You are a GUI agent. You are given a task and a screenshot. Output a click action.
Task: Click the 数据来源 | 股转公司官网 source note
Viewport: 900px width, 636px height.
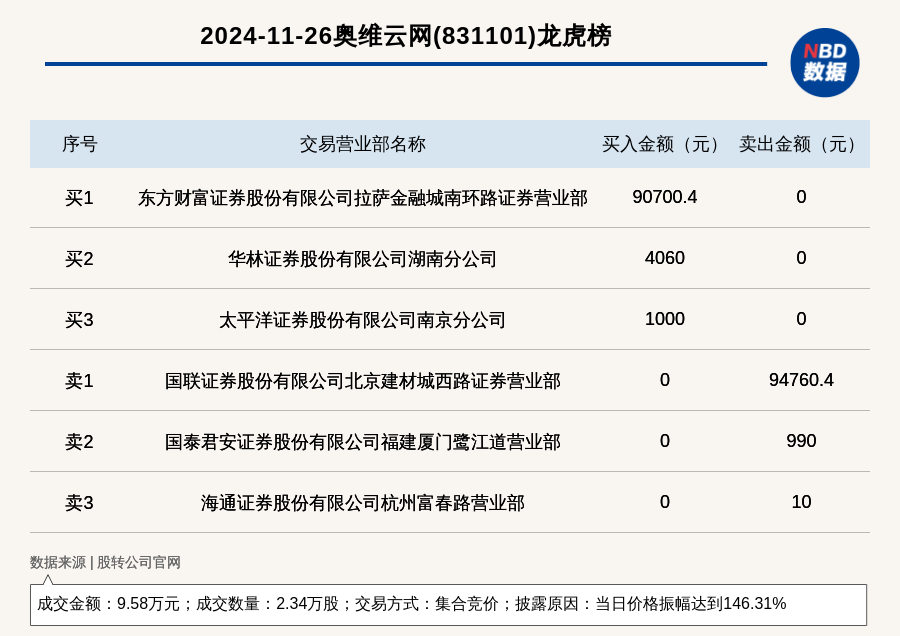[x=105, y=562]
